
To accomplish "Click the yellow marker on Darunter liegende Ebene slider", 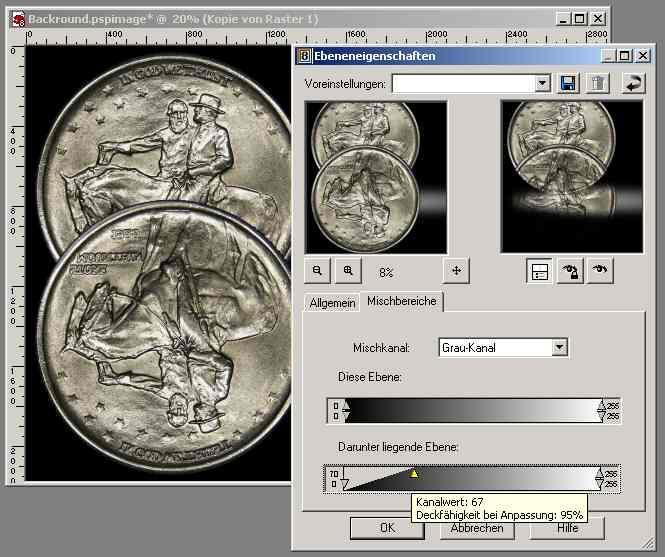I will [414, 473].
